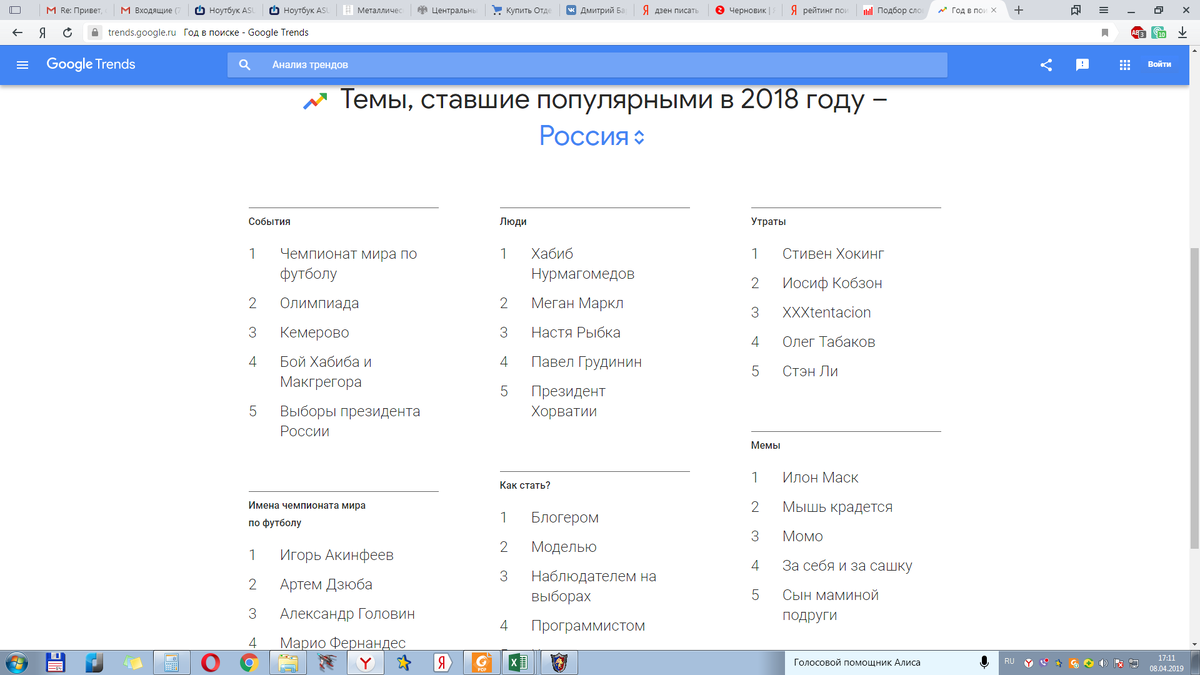This screenshot has height=675, width=1200.
Task: Open the 'Олег Табаков' topic
Action: tap(828, 342)
